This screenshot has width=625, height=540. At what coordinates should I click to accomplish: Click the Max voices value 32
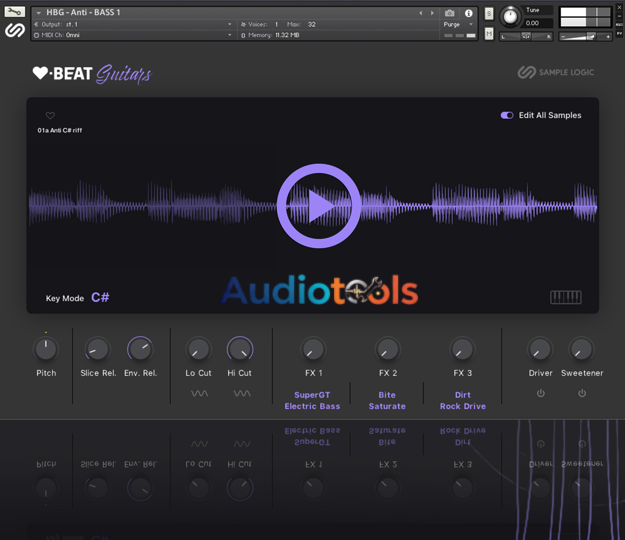[312, 24]
